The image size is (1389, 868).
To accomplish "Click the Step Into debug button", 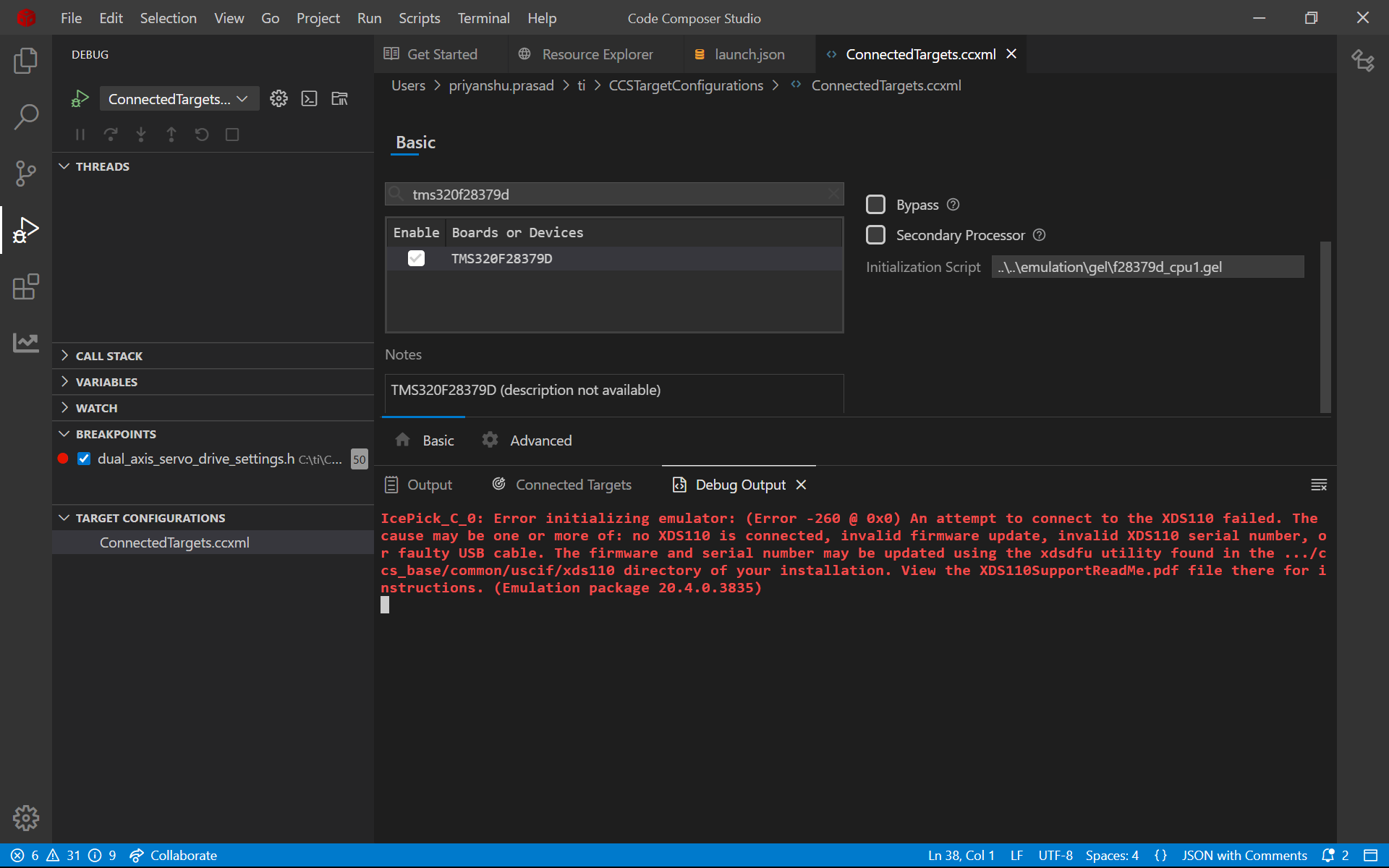I will [141, 135].
